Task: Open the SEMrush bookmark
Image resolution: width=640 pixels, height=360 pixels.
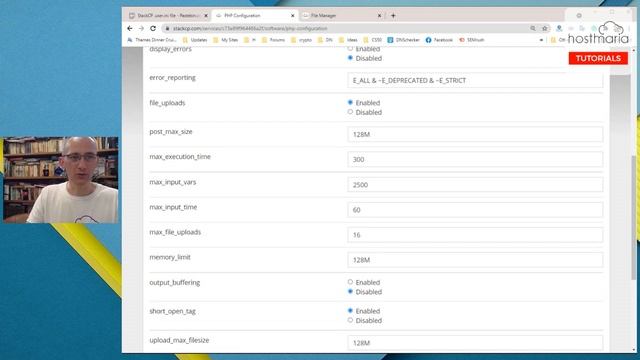Action: 472,40
